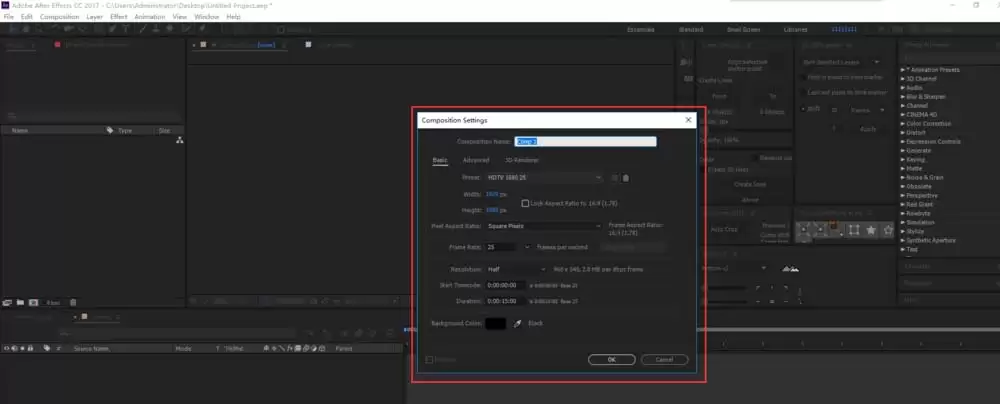Switch to the Advanced tab
1000x404 pixels.
pos(476,160)
